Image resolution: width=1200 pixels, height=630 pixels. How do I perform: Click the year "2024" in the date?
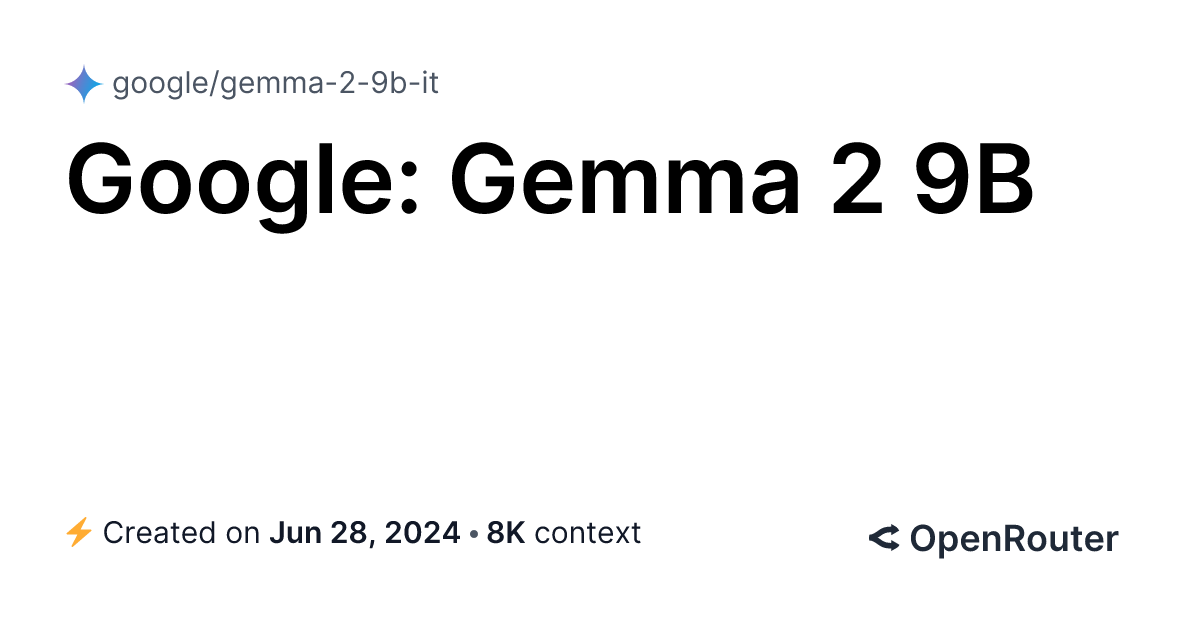pyautogui.click(x=426, y=533)
